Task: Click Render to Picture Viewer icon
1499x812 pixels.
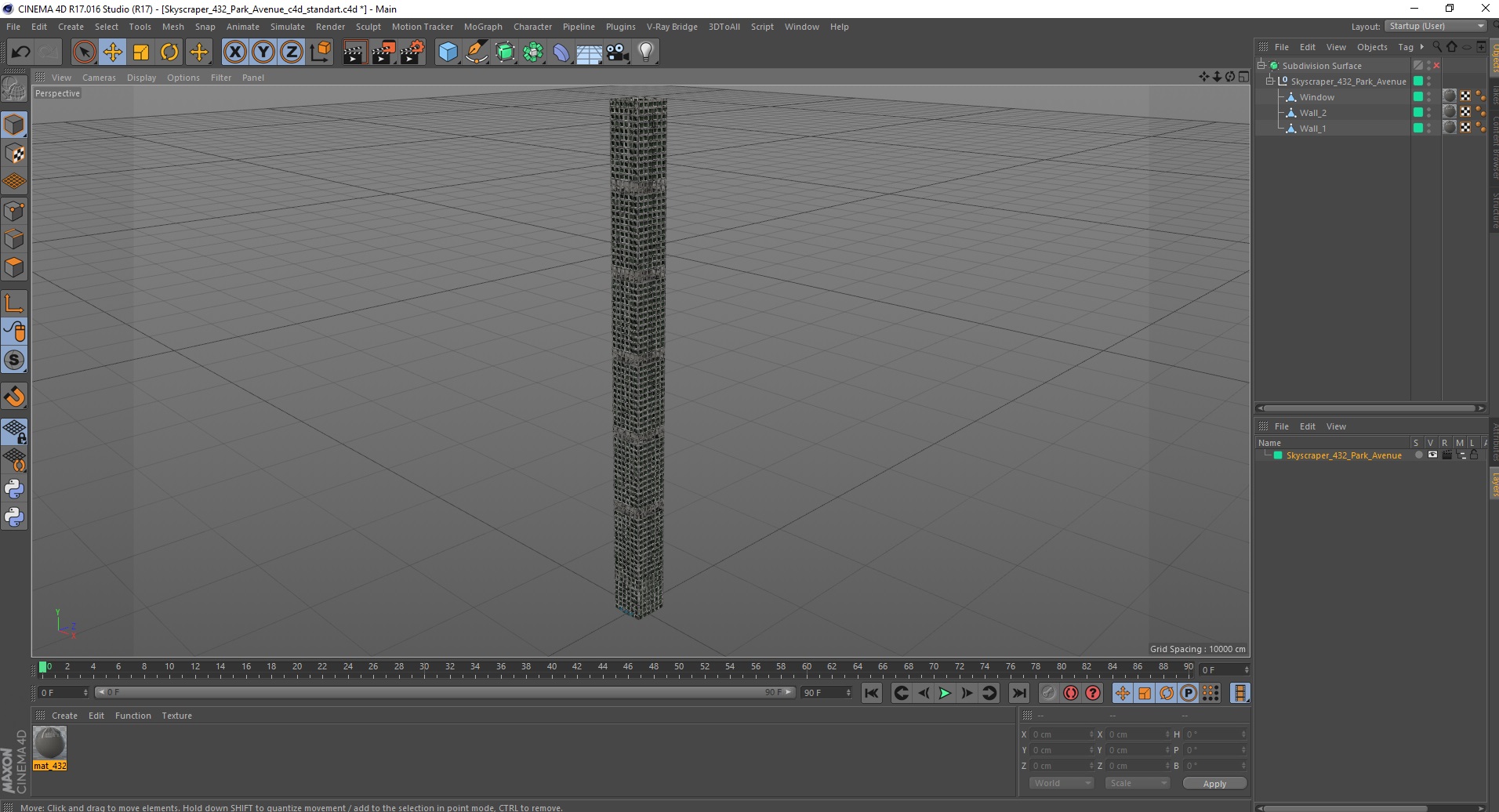Action: pyautogui.click(x=383, y=53)
